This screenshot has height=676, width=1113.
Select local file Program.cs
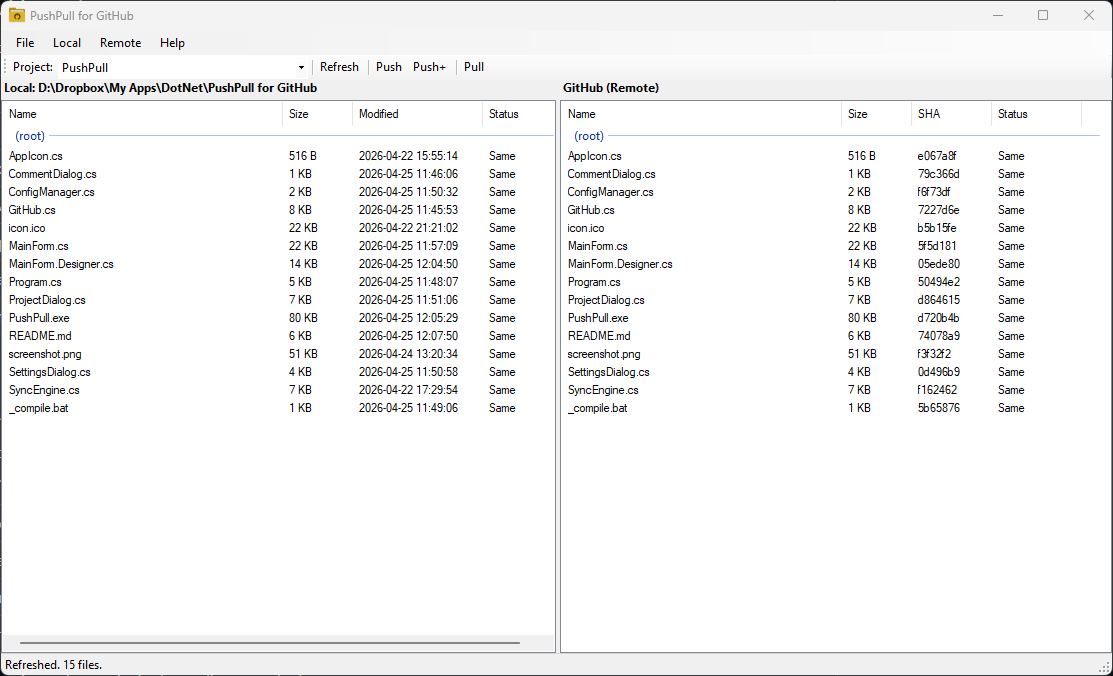(35, 282)
